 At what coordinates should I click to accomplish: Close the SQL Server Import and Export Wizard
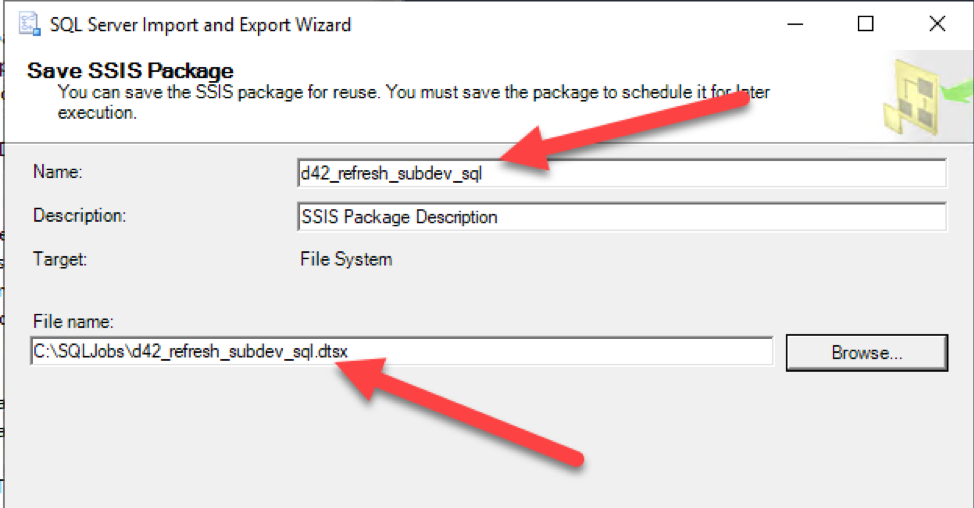point(937,24)
